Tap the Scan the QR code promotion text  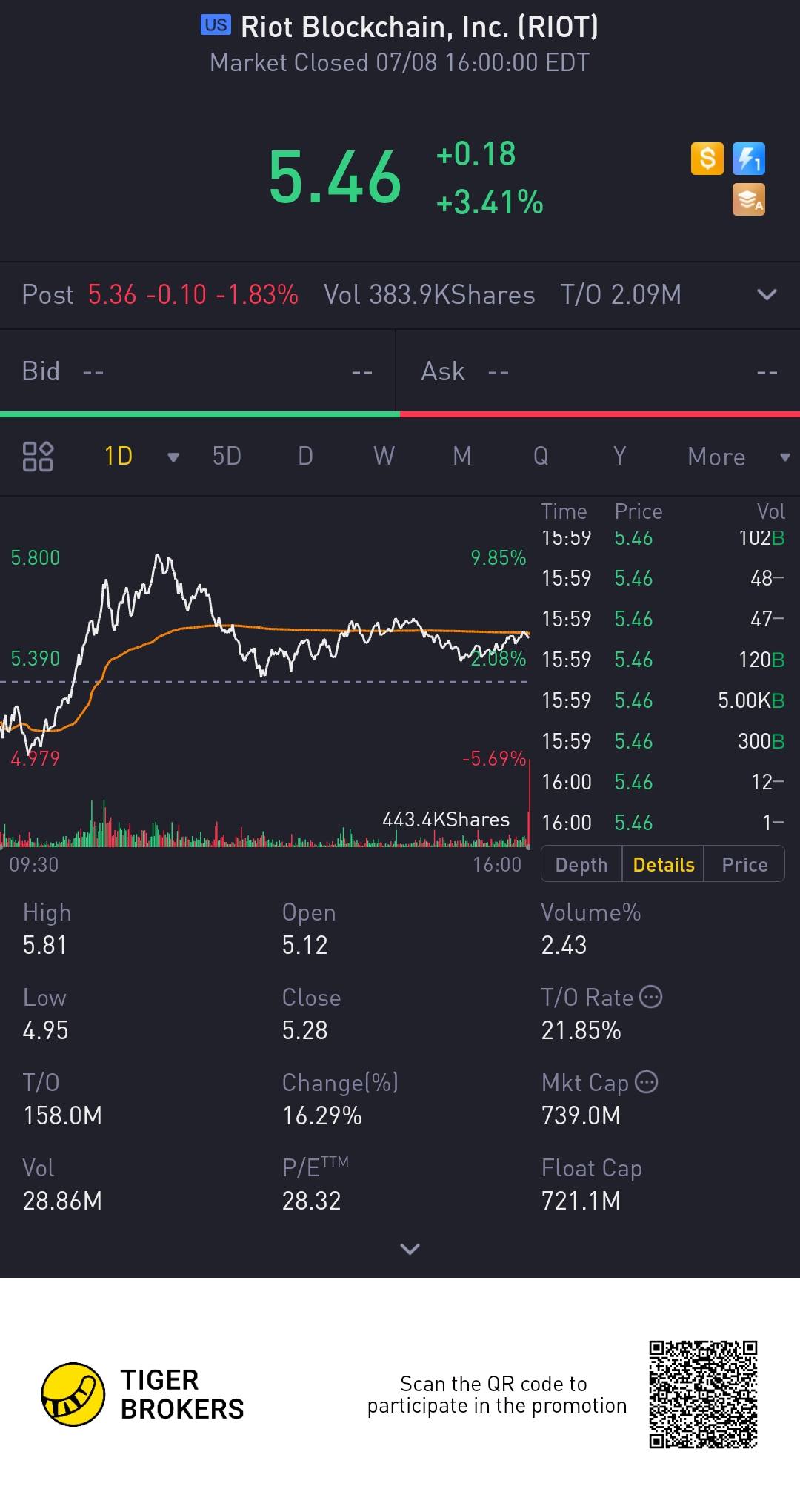click(x=496, y=1394)
